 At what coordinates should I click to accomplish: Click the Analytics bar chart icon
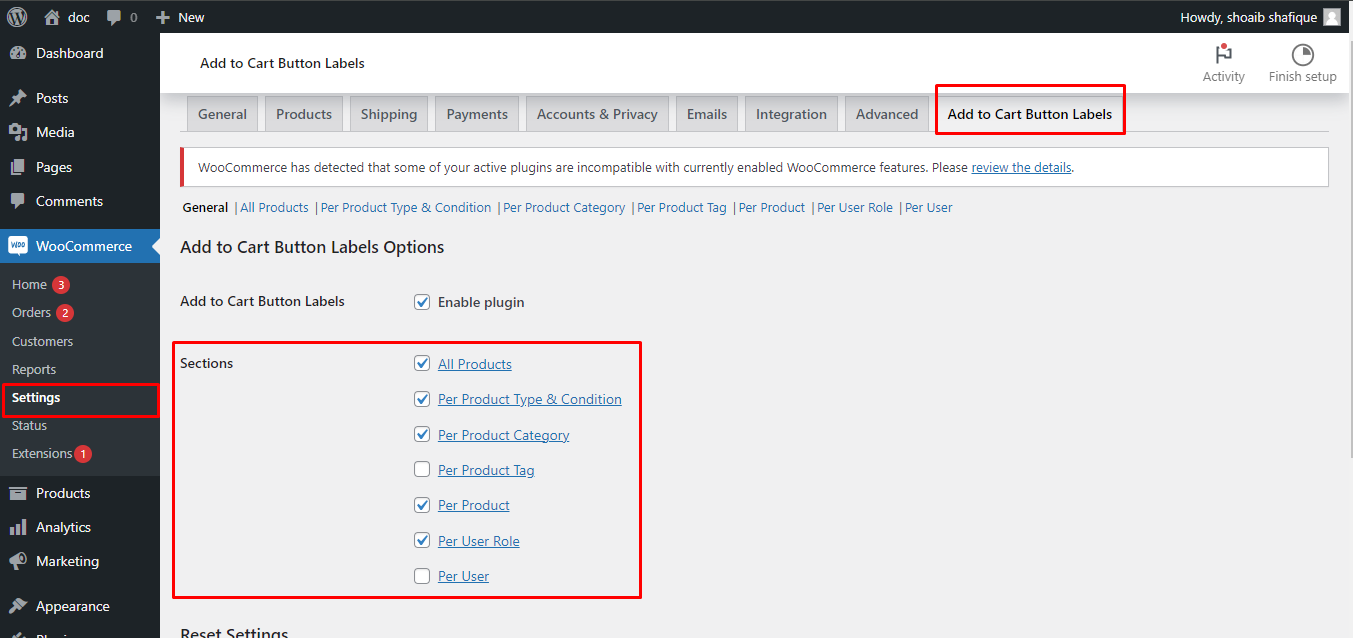tap(18, 527)
